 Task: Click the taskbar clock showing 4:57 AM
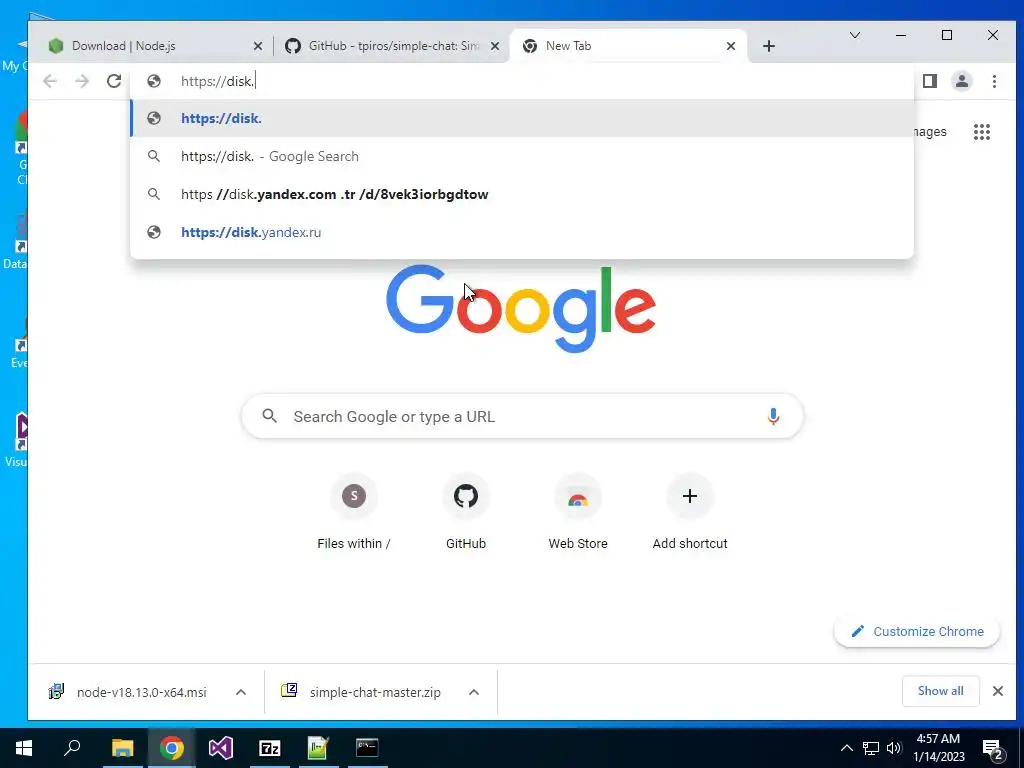[938, 748]
